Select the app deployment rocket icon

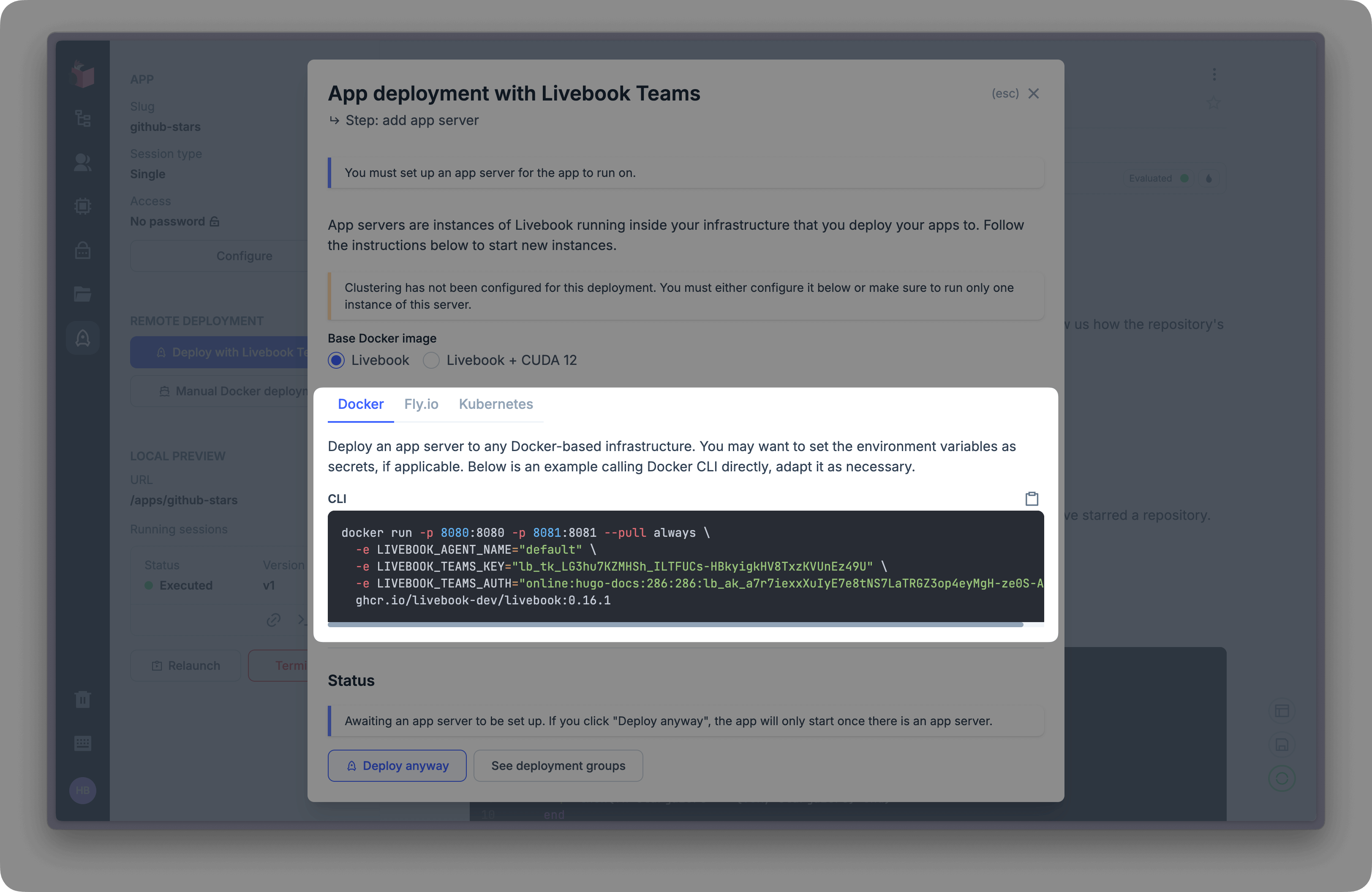(82, 338)
